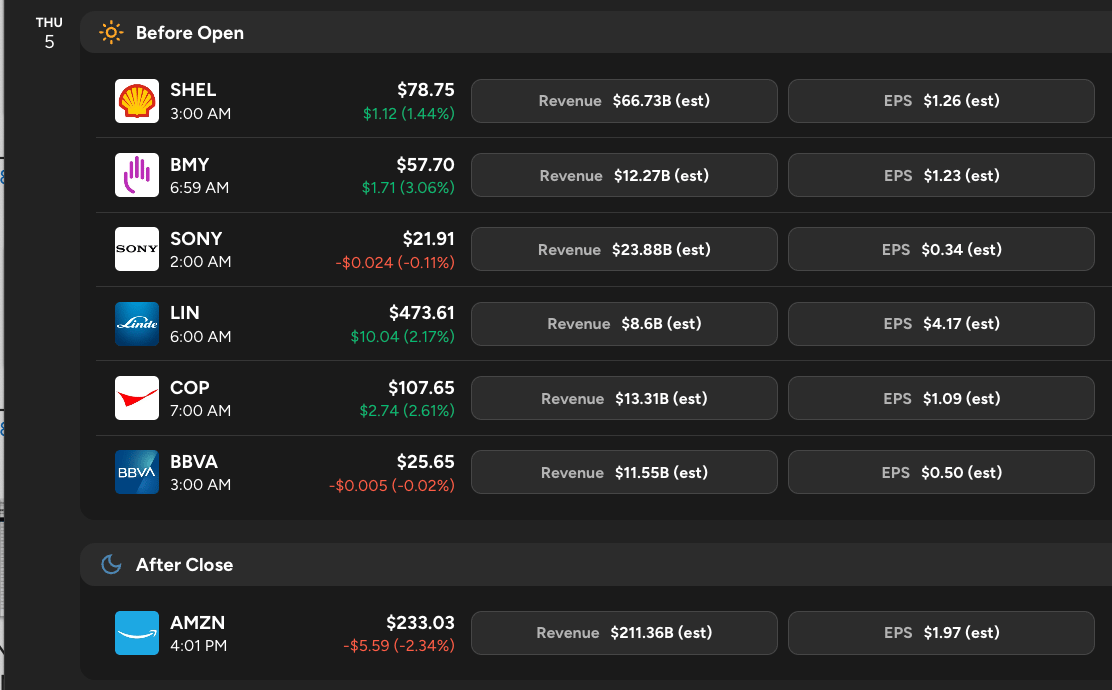Open LIN EPS $4.17 estimate box
The height and width of the screenshot is (690, 1112).
coord(941,323)
